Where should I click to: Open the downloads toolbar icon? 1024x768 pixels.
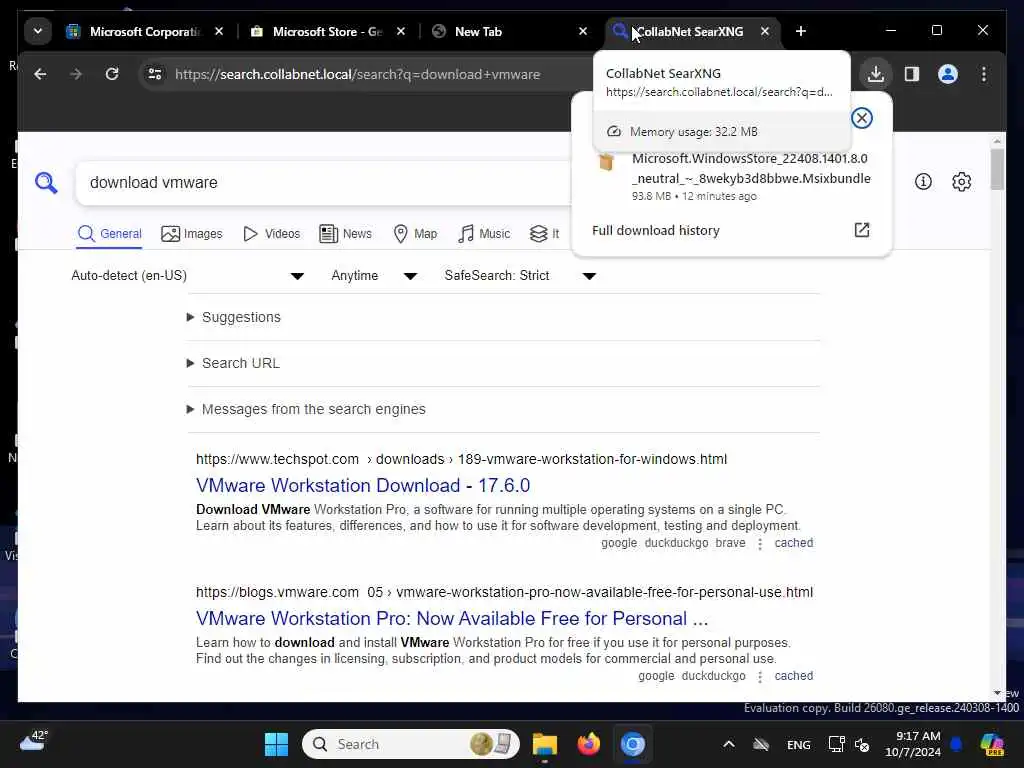click(x=876, y=74)
